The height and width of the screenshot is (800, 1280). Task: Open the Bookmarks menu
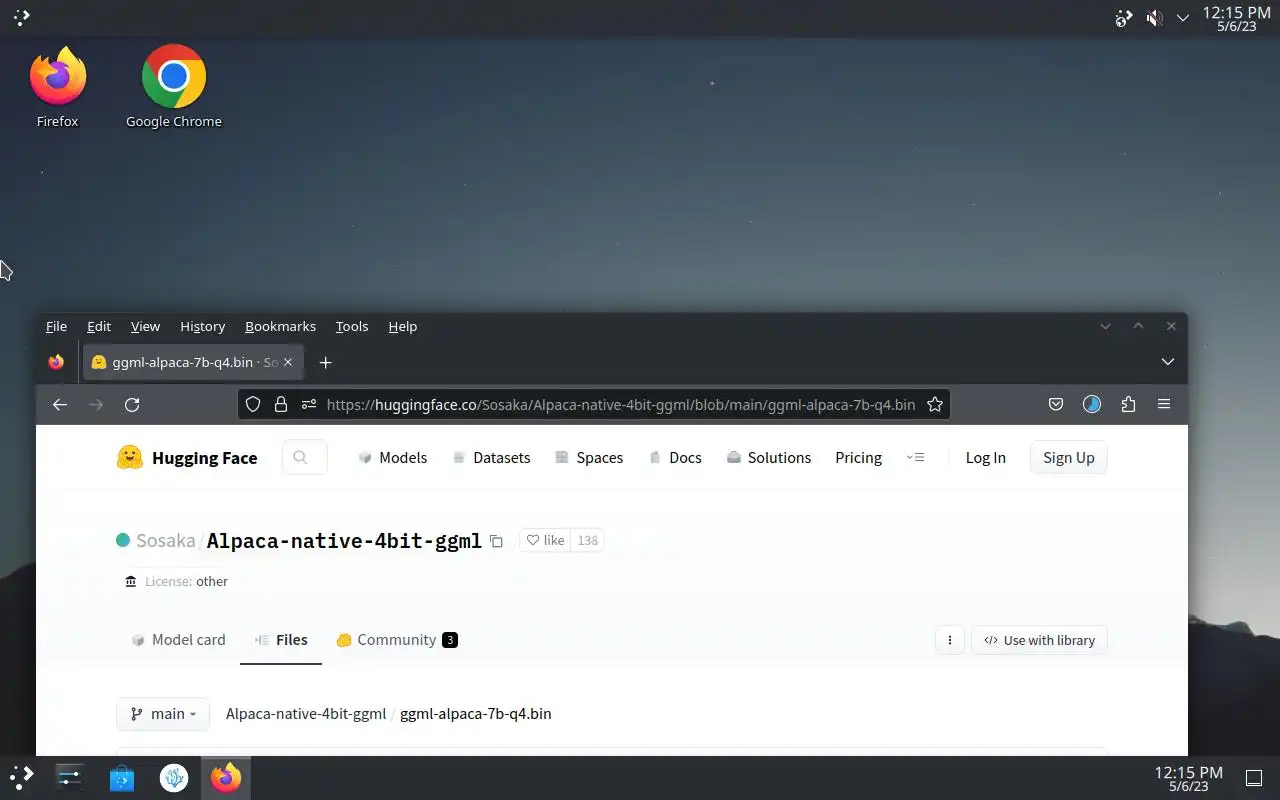coord(280,326)
